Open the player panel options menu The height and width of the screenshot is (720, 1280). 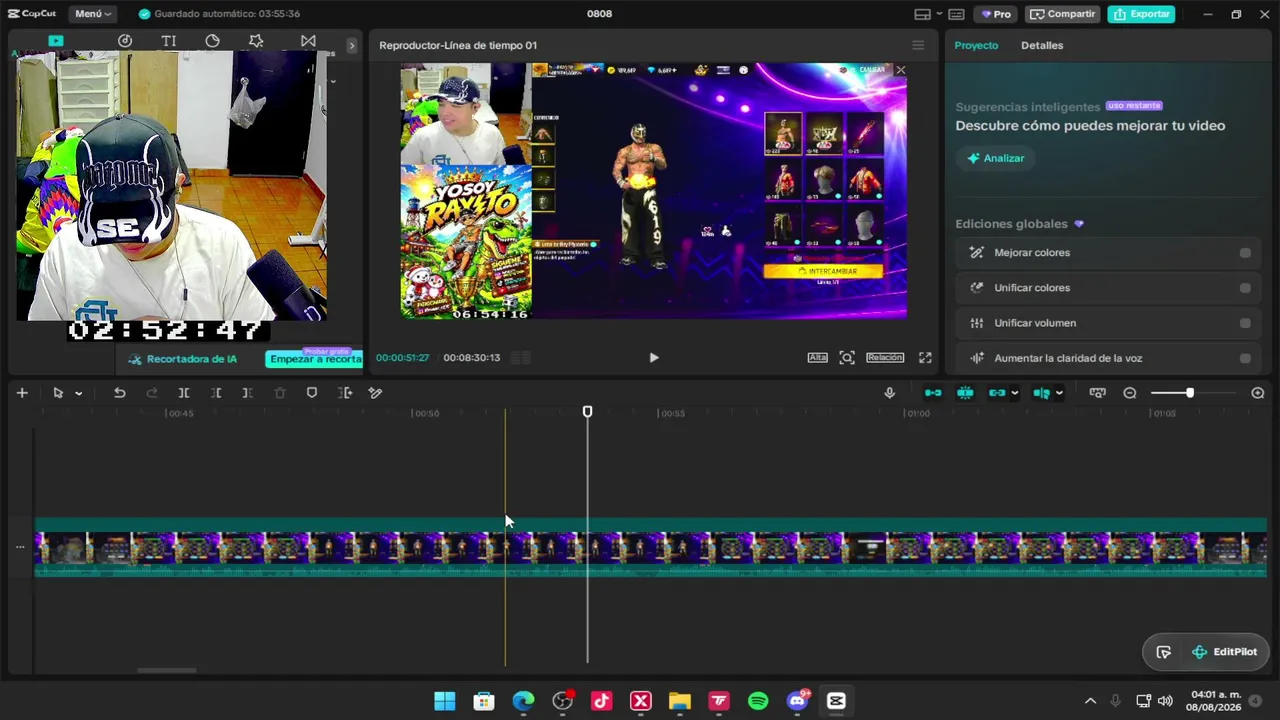pos(918,45)
